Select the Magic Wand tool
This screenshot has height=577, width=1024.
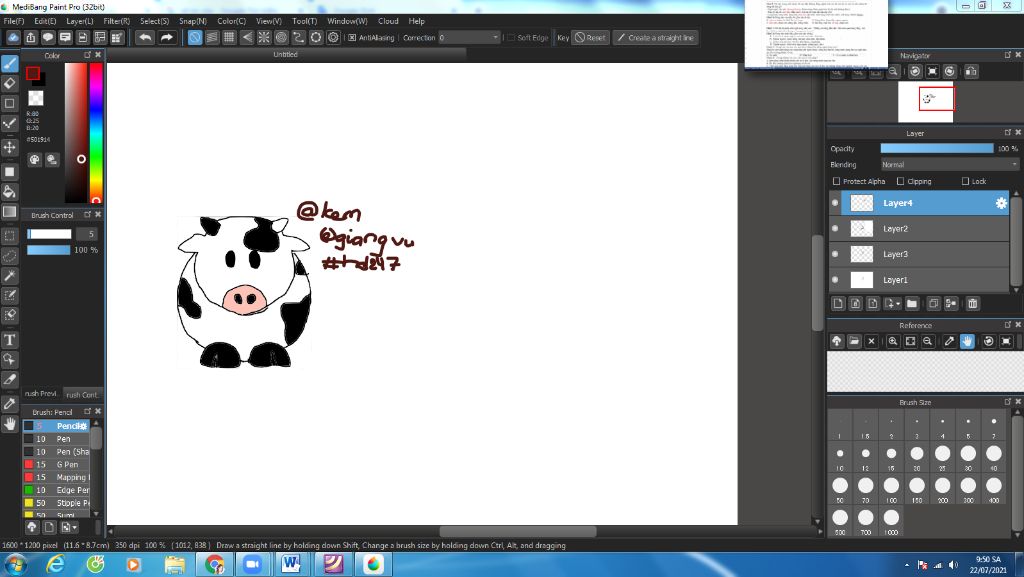[10, 276]
